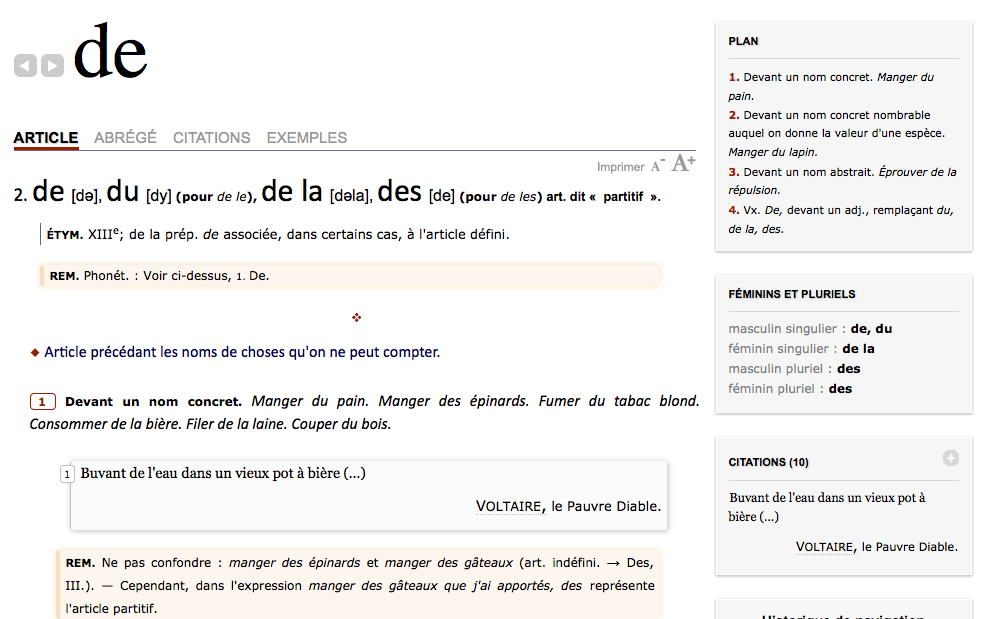This screenshot has width=985, height=619.
Task: Click the numbered badge 1 before 'Devant un nom concret'
Action: click(43, 402)
